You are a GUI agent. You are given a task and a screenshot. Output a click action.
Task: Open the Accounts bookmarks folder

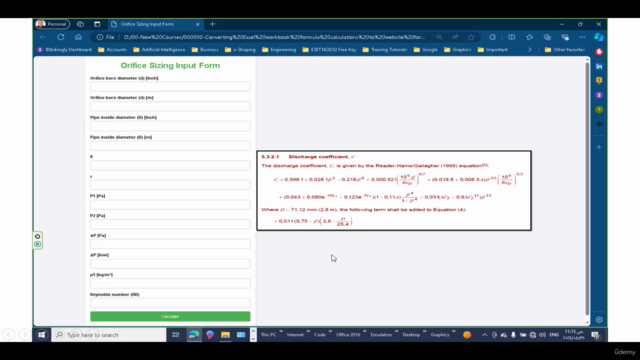tap(113, 50)
